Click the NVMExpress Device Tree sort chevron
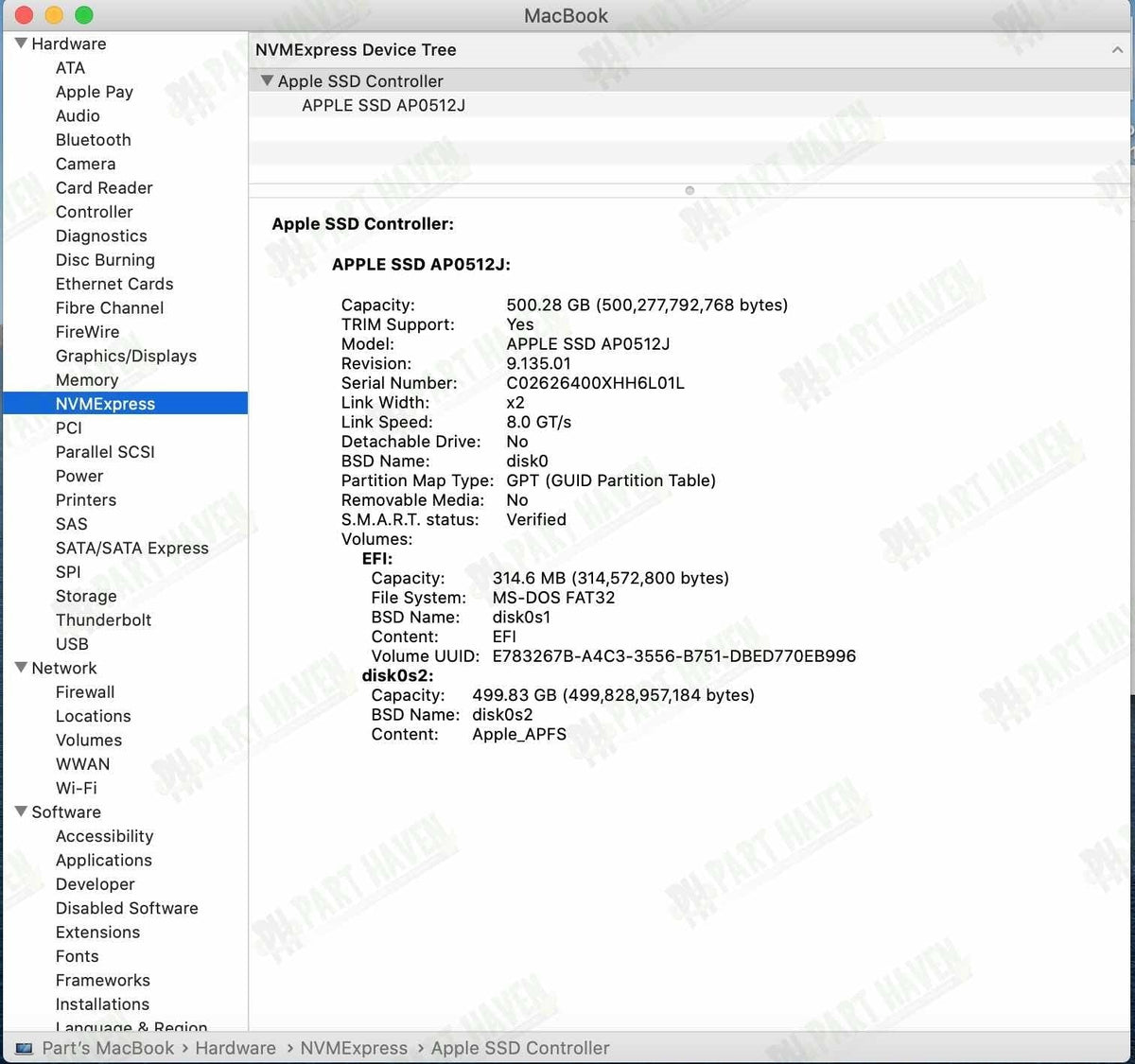Image resolution: width=1135 pixels, height=1064 pixels. pyautogui.click(x=1117, y=50)
